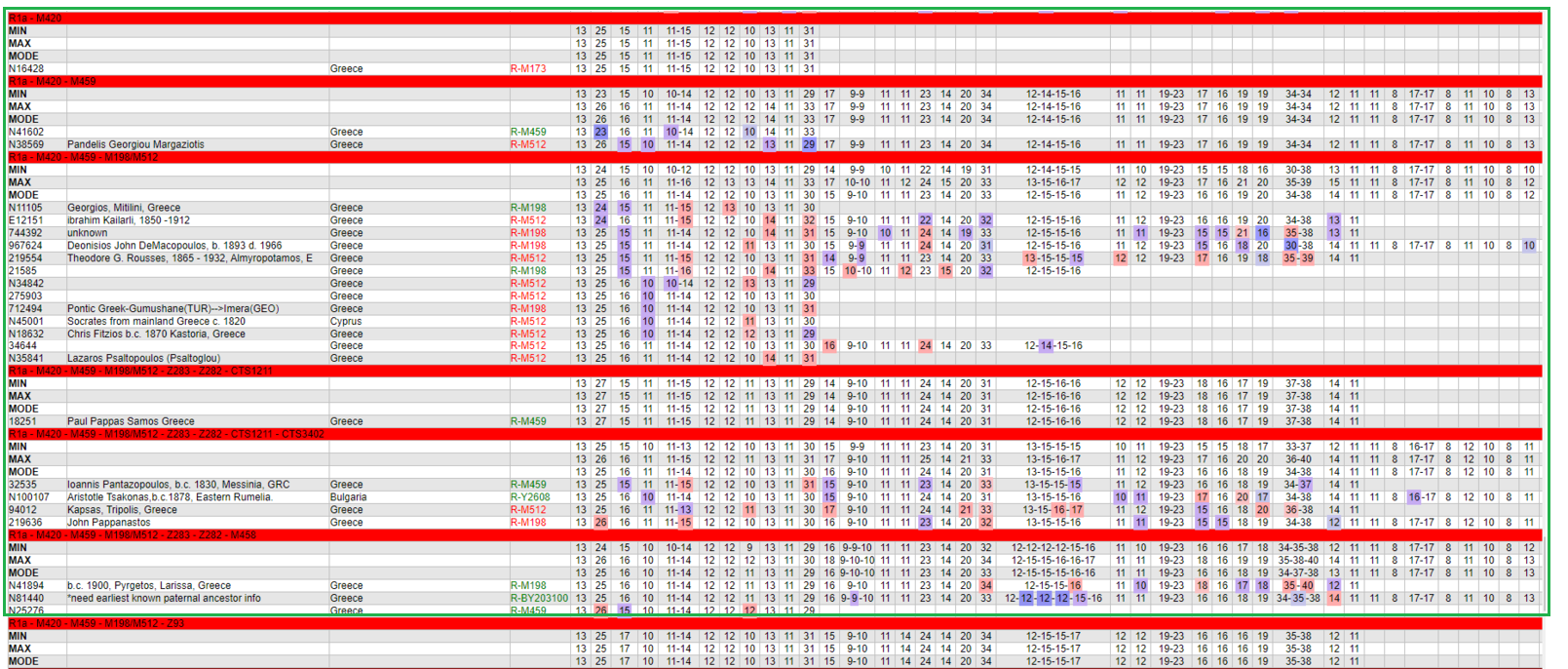Screen dimensions: 1568x669
Task: Select 'Chris Fitzios b.c. 1870 Kastoria' cell
Action: tap(157, 334)
